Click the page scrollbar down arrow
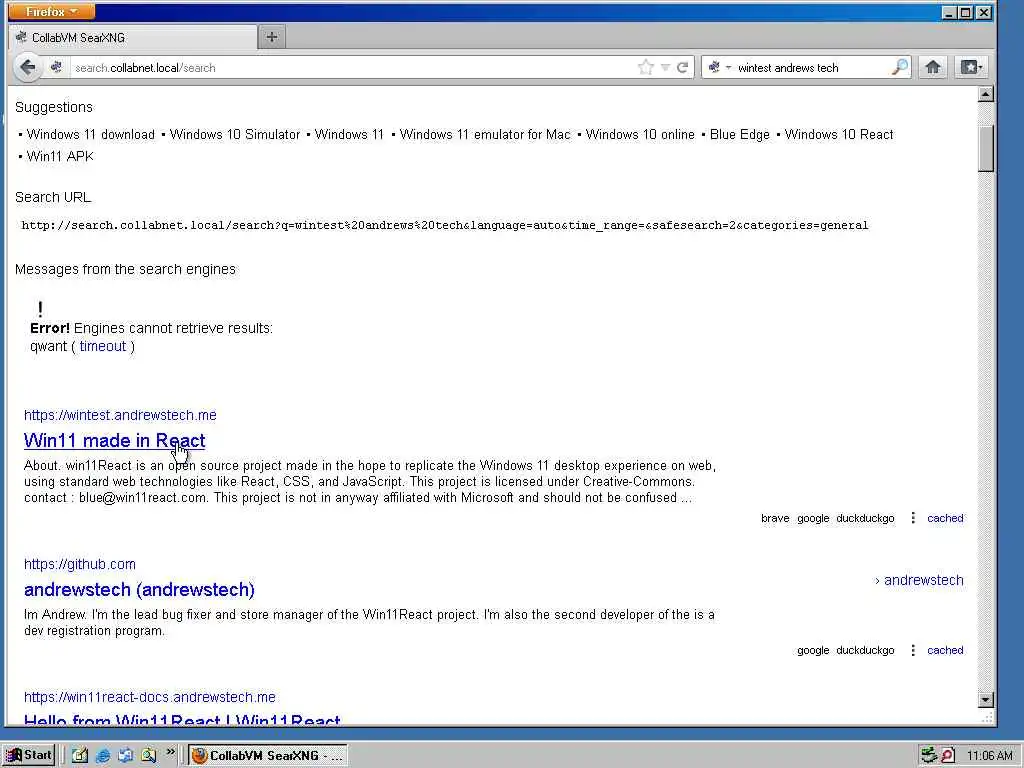 point(985,699)
